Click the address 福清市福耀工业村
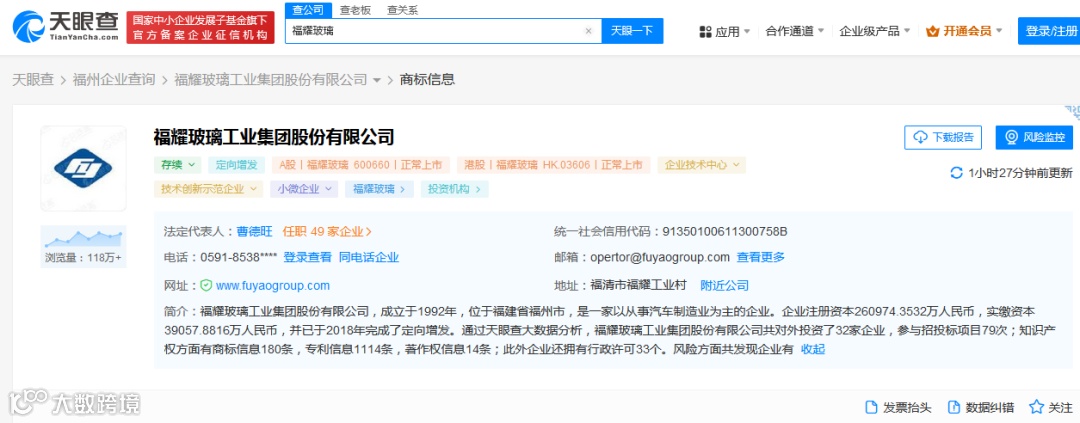The height and width of the screenshot is (423, 1080). [638, 285]
